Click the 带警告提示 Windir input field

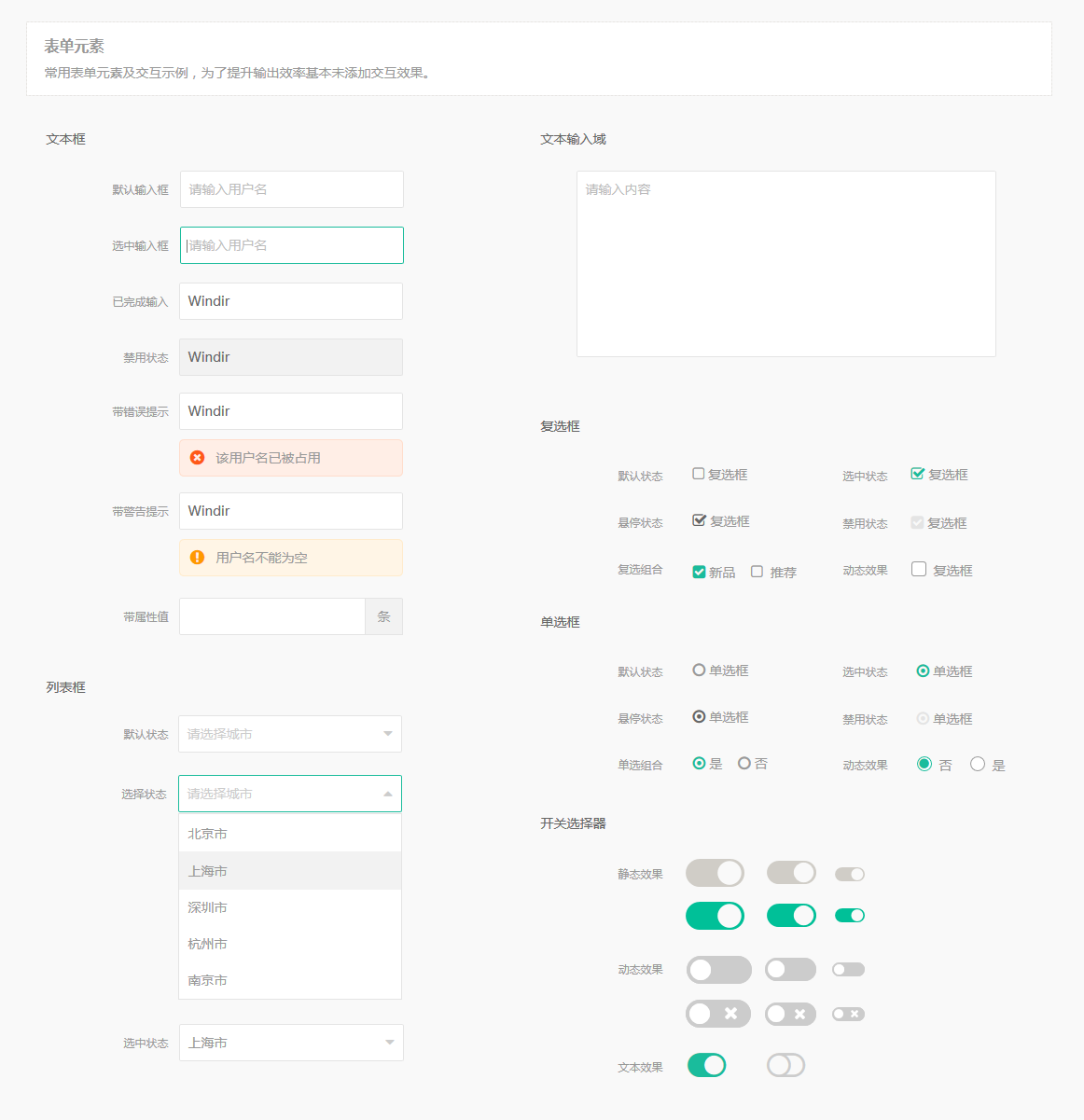click(291, 511)
